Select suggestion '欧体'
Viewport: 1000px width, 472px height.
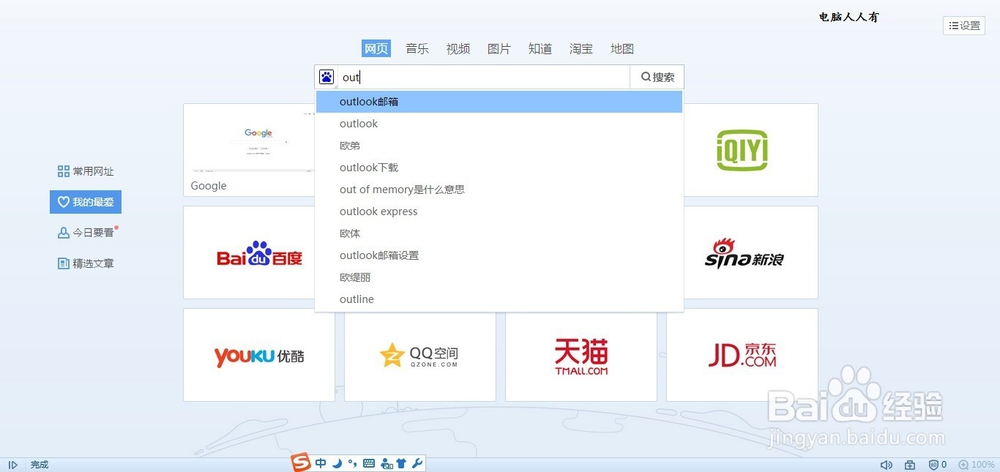tap(499, 233)
